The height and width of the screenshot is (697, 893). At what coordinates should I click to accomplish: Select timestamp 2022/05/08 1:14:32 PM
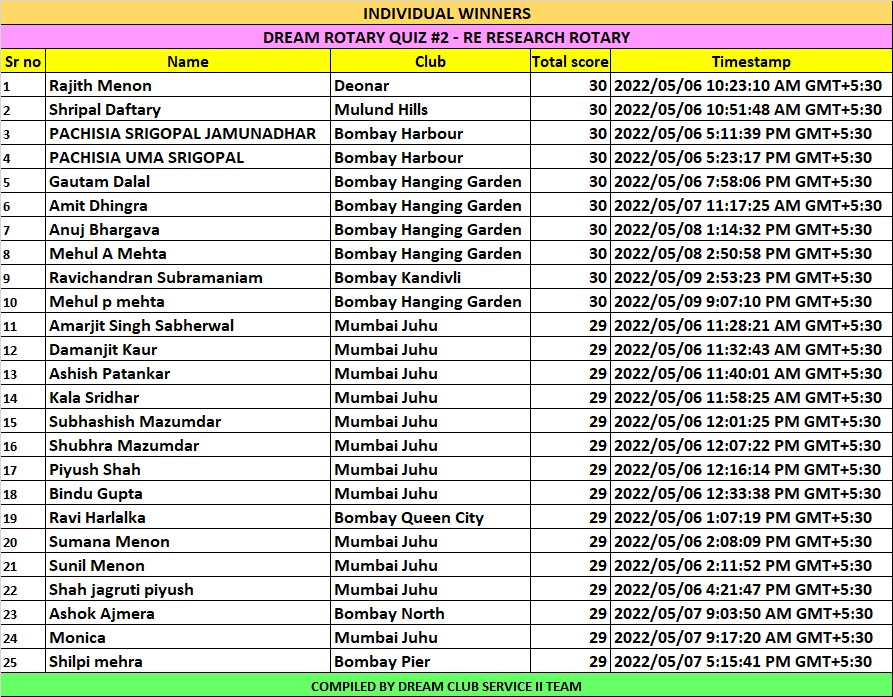(x=751, y=229)
